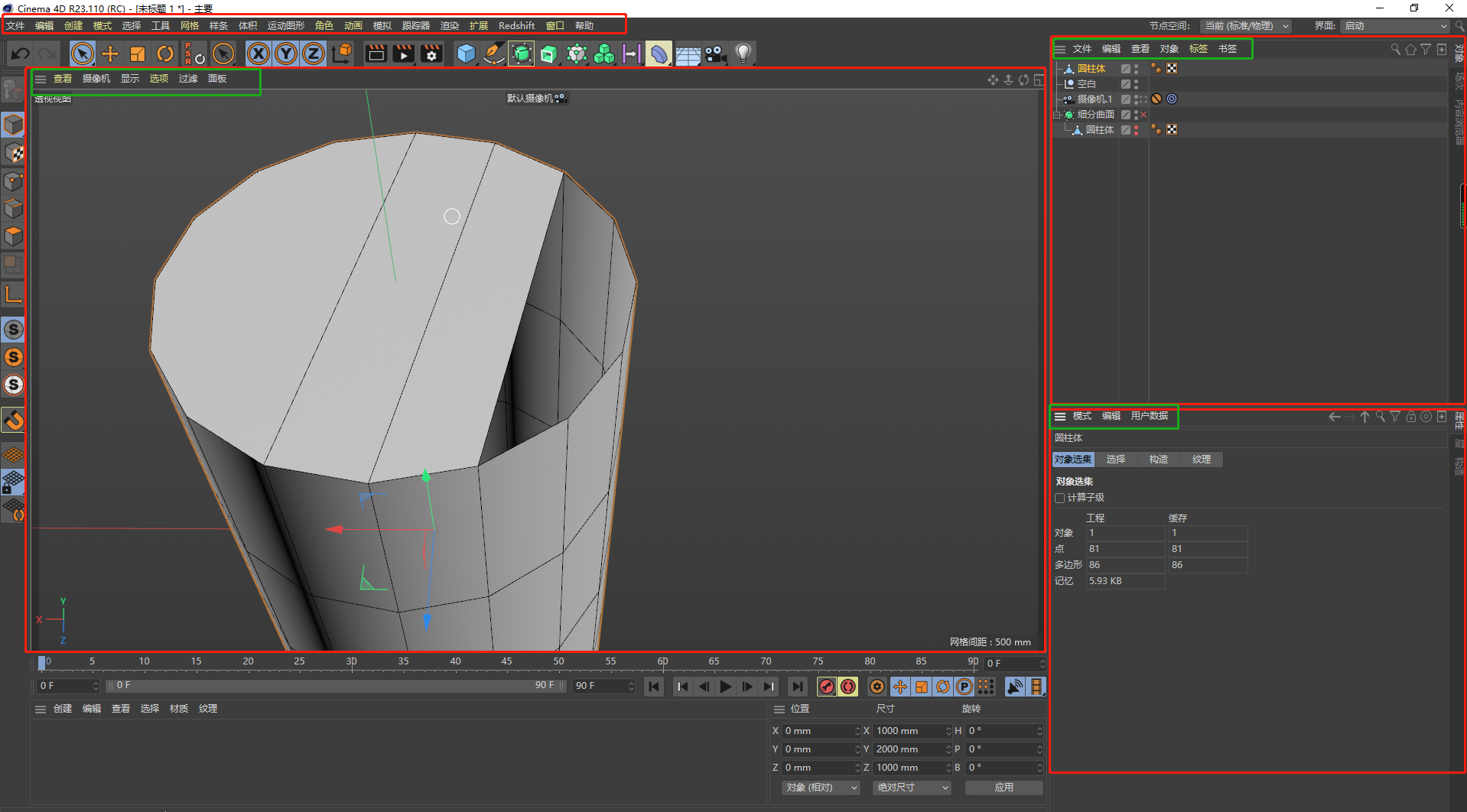Open the 绝对尺寸 size dropdown
The height and width of the screenshot is (812, 1467).
912,788
